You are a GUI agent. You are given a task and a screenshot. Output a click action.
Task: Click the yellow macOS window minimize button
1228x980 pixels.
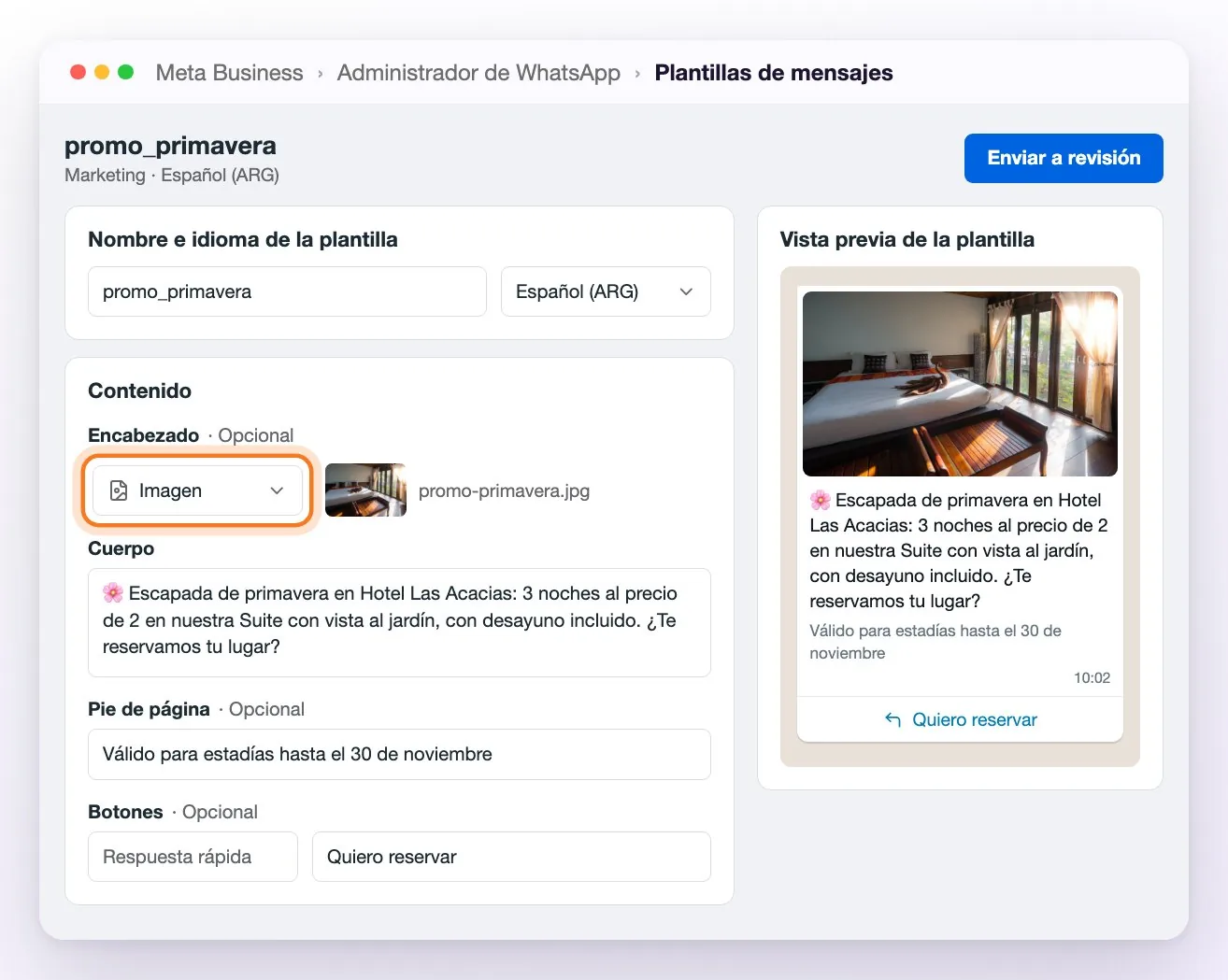tap(102, 72)
